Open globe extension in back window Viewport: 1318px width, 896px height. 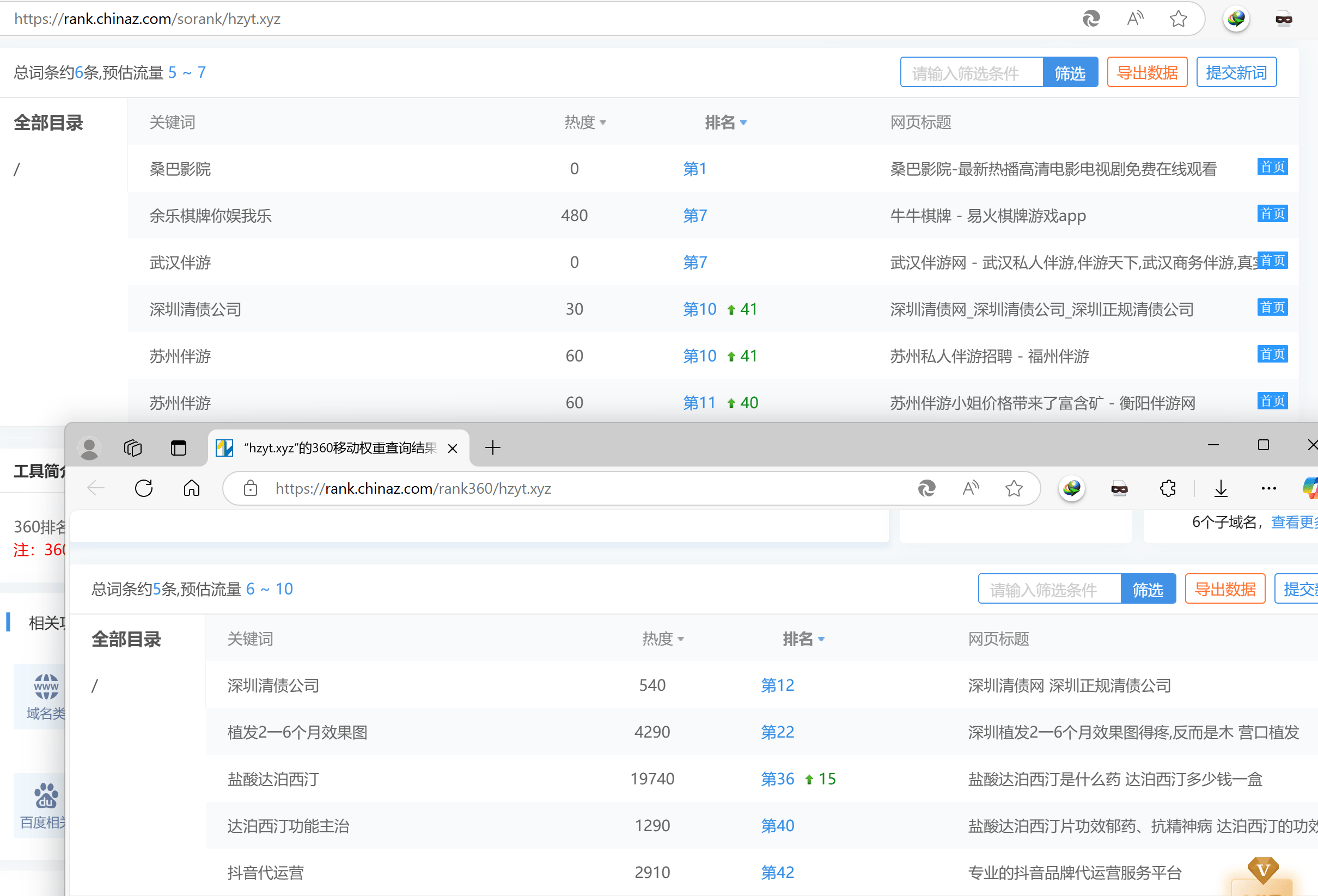(x=1236, y=19)
